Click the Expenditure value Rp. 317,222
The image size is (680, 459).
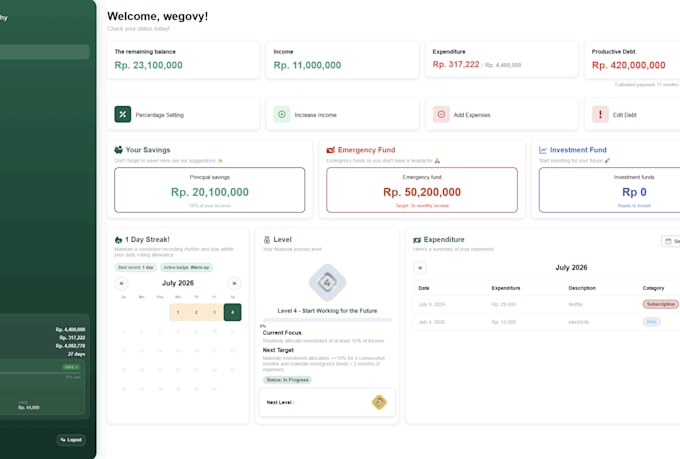[x=456, y=64]
